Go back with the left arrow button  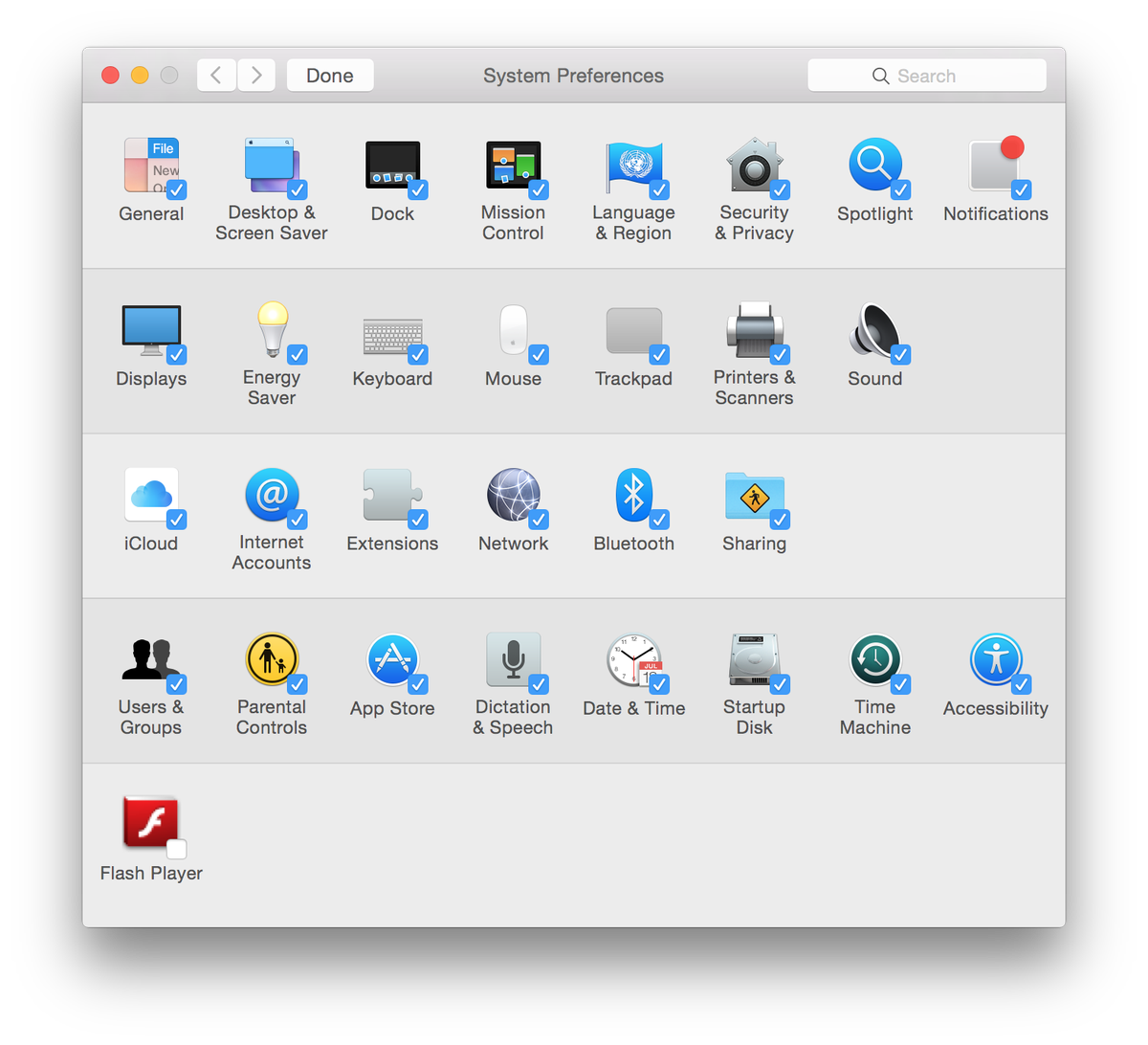pyautogui.click(x=216, y=76)
